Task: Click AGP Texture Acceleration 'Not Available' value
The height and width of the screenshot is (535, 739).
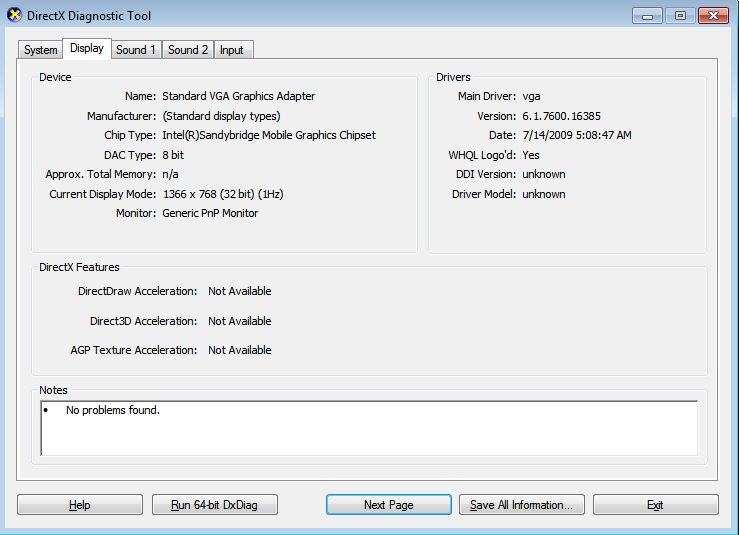Action: 240,350
